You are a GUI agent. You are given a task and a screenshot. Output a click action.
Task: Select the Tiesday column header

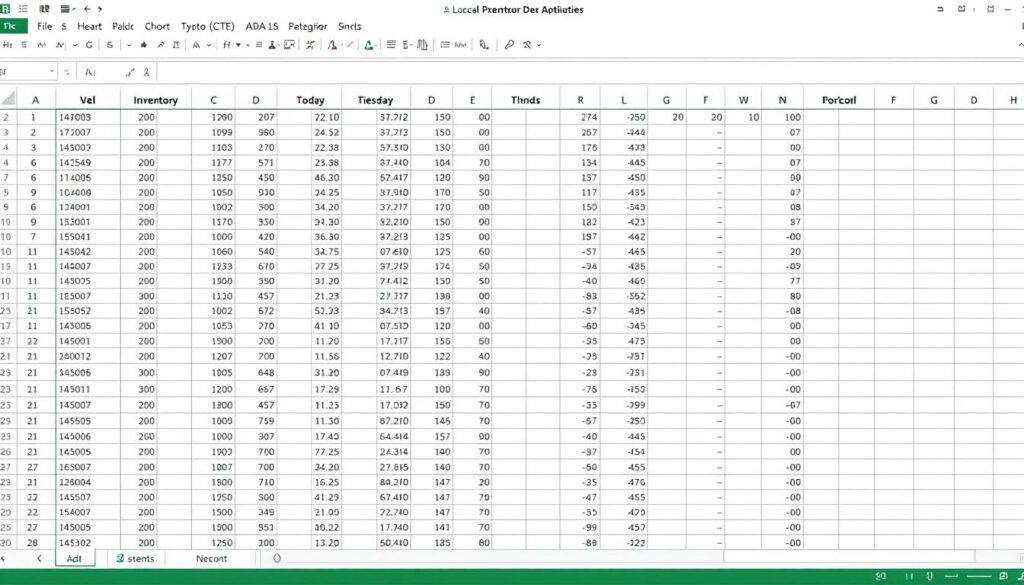coord(376,100)
